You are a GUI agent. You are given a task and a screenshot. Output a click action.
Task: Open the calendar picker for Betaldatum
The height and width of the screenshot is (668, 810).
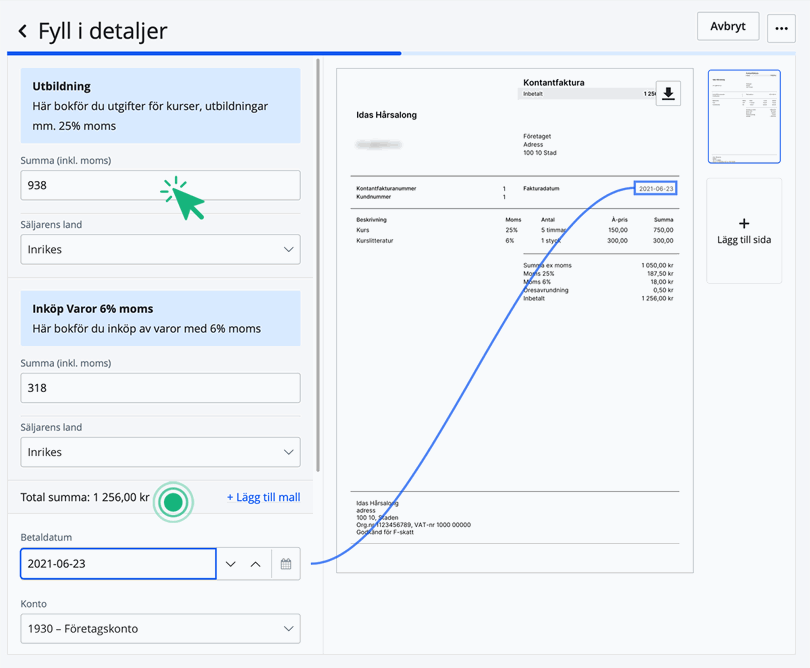tap(286, 564)
